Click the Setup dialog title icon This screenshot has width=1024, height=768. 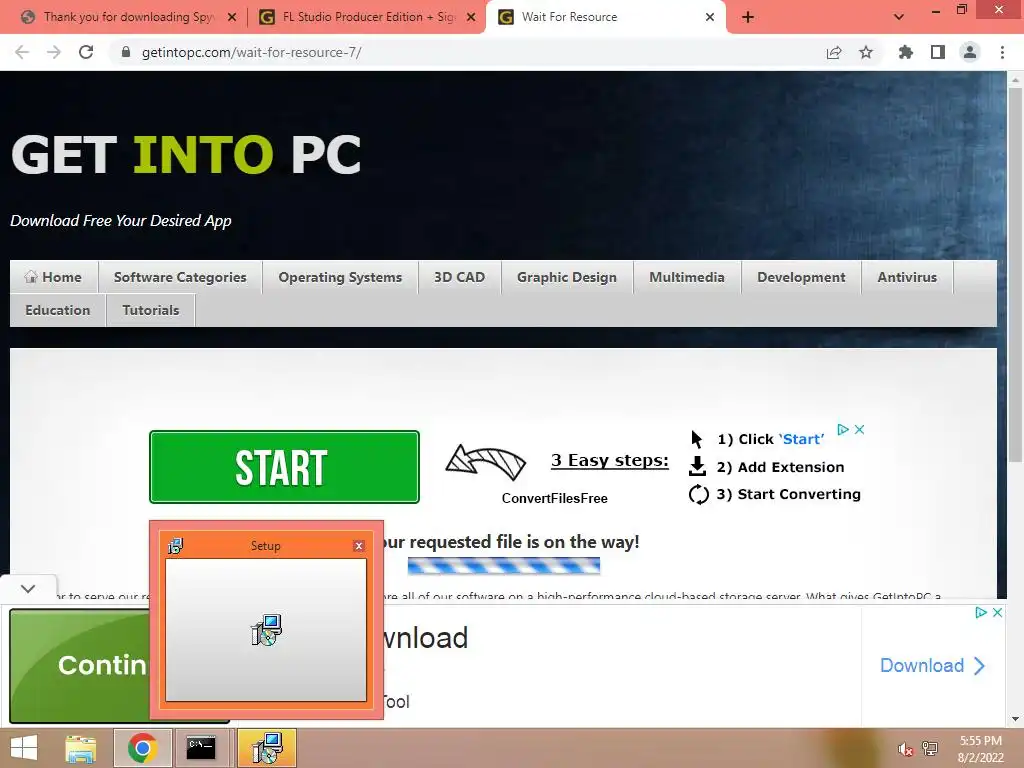[x=176, y=546]
